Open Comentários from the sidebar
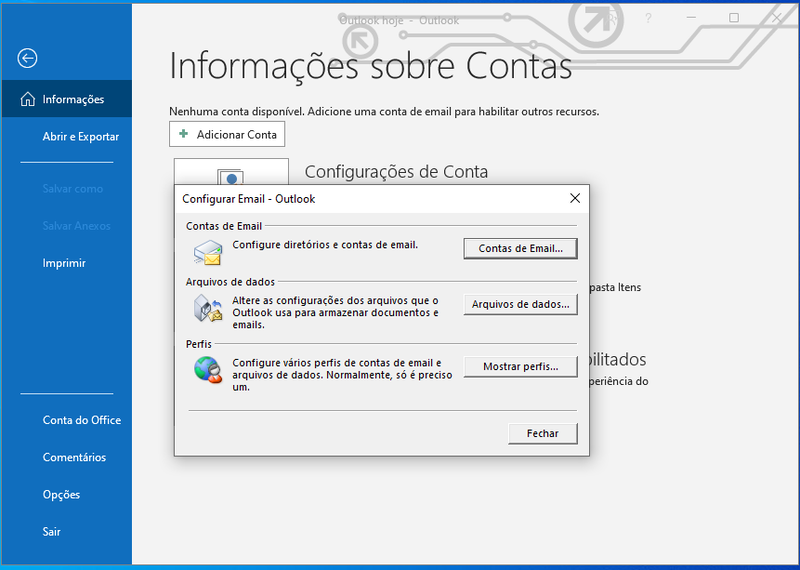 pyautogui.click(x=74, y=457)
